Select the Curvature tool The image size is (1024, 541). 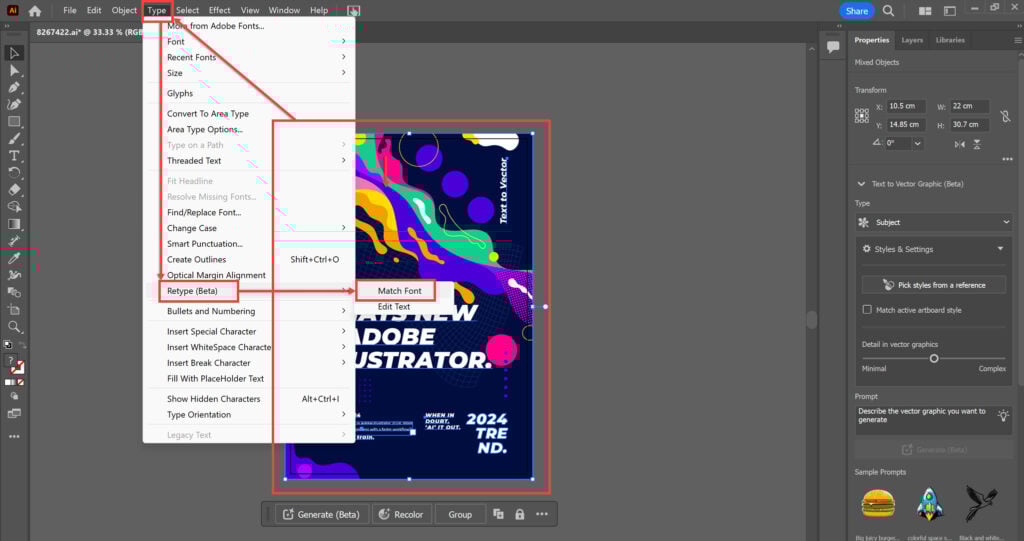14,104
